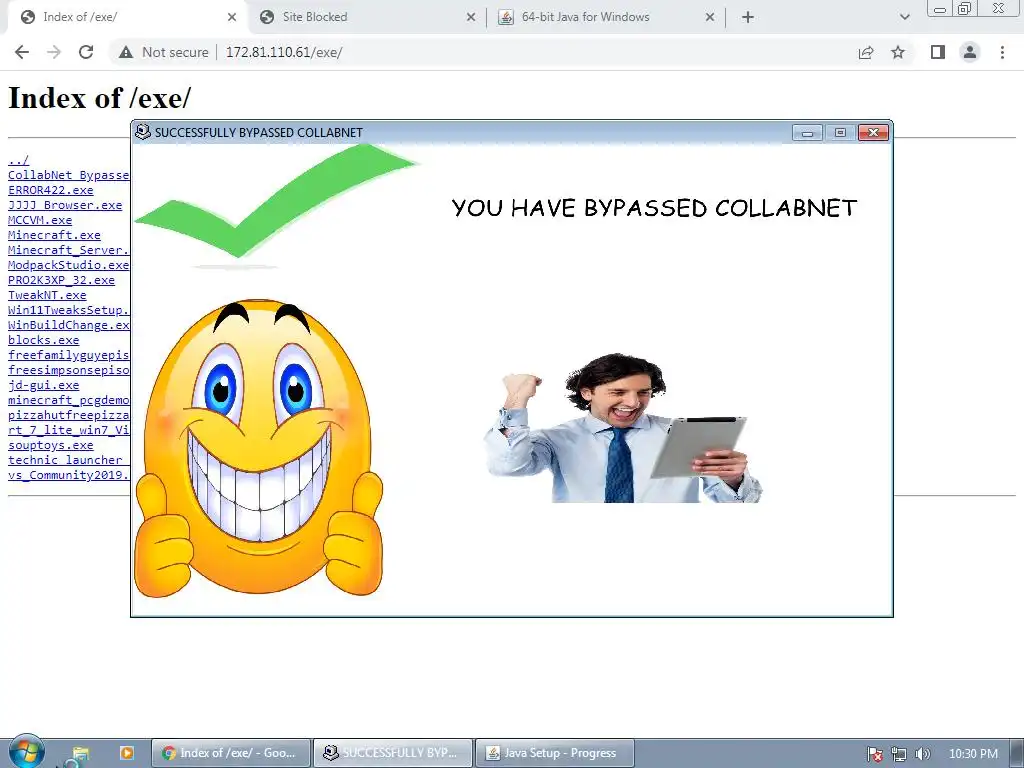Open the network tray icon
The height and width of the screenshot is (768, 1024).
coord(899,754)
